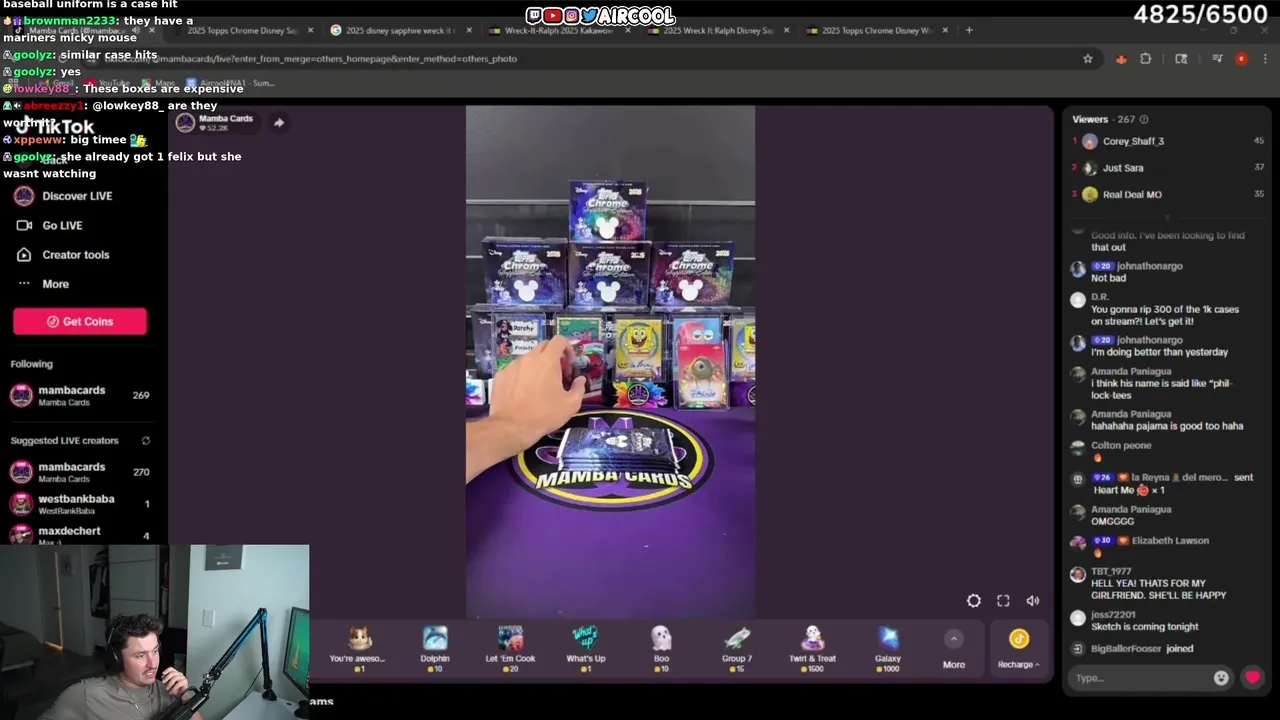
Task: Toggle fullscreen on the live video
Action: [1003, 601]
